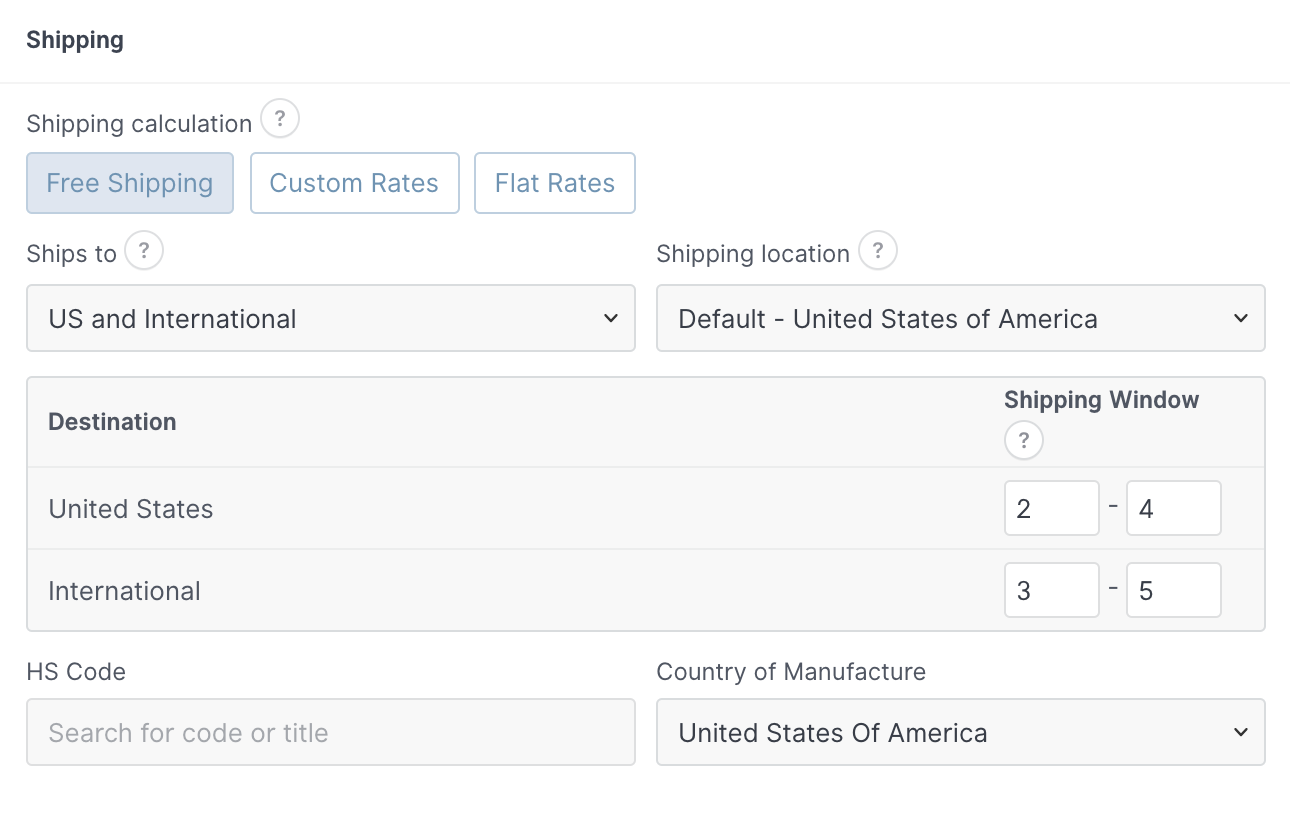Click help icon next to Shipping calculation
The image size is (1290, 818).
(280, 121)
